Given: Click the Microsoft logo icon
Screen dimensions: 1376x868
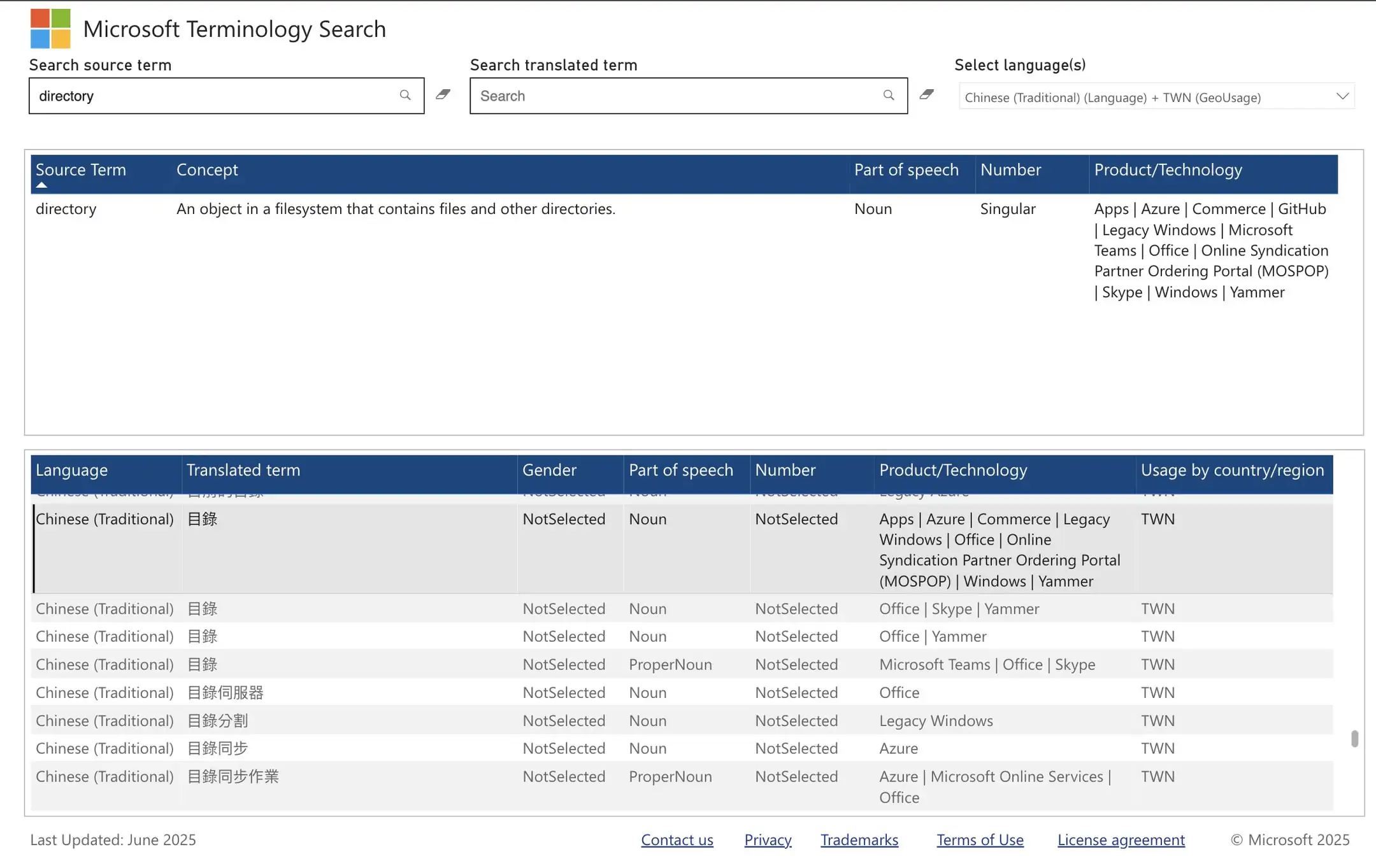Looking at the screenshot, I should tap(50, 29).
